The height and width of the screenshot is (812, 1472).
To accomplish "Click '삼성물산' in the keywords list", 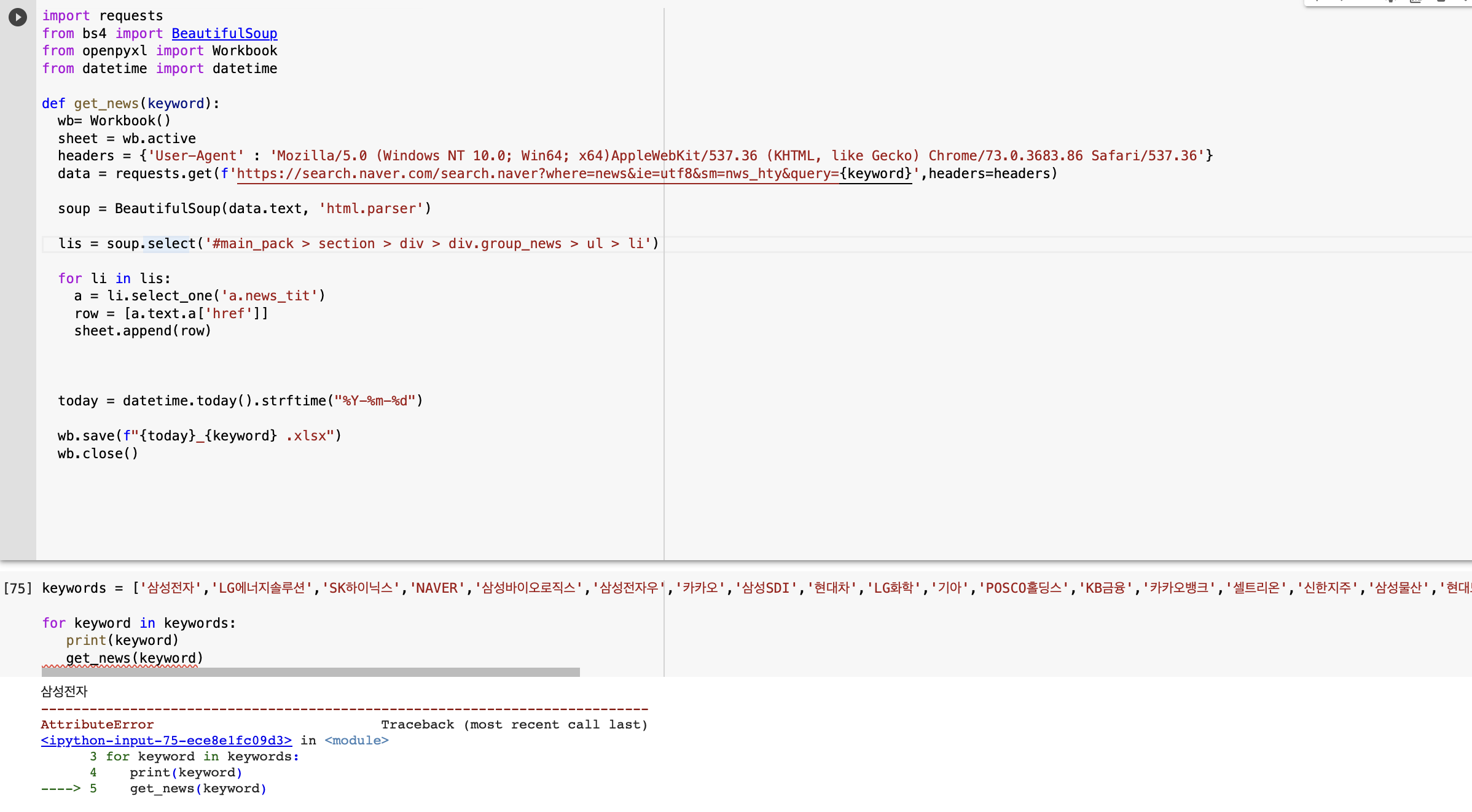I will (1398, 588).
